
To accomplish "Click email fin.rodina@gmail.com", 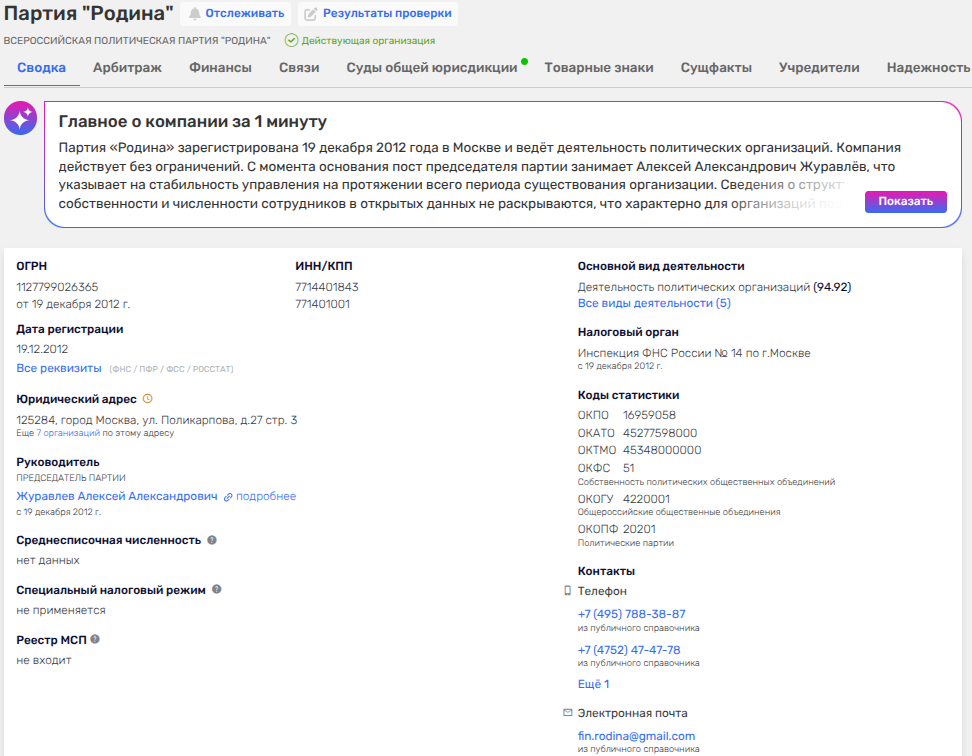I will coord(636,736).
